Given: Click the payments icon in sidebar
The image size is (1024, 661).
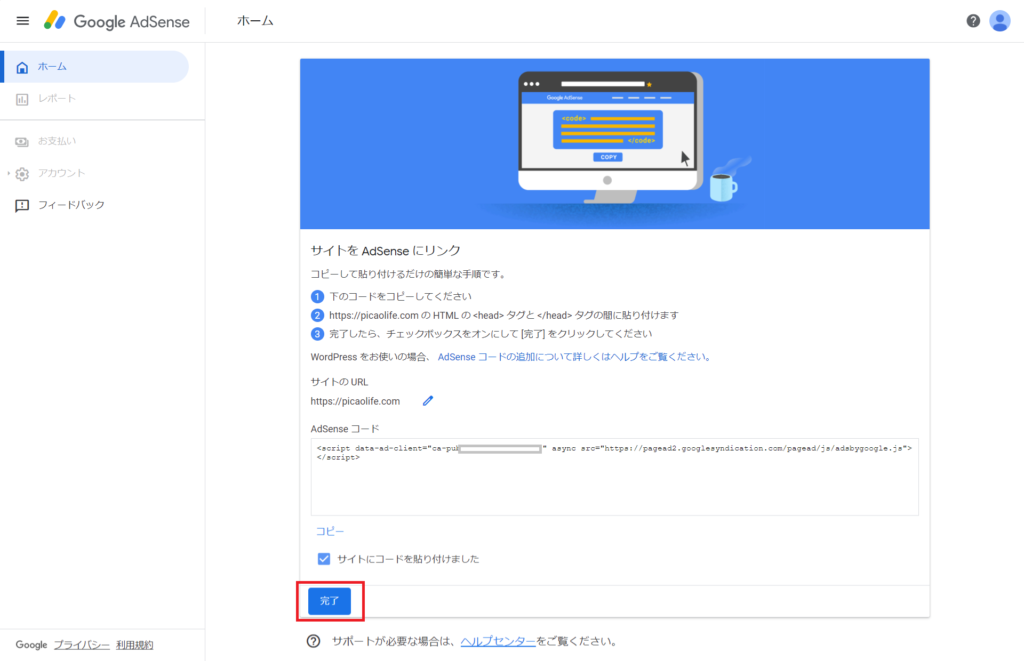Looking at the screenshot, I should tap(22, 142).
